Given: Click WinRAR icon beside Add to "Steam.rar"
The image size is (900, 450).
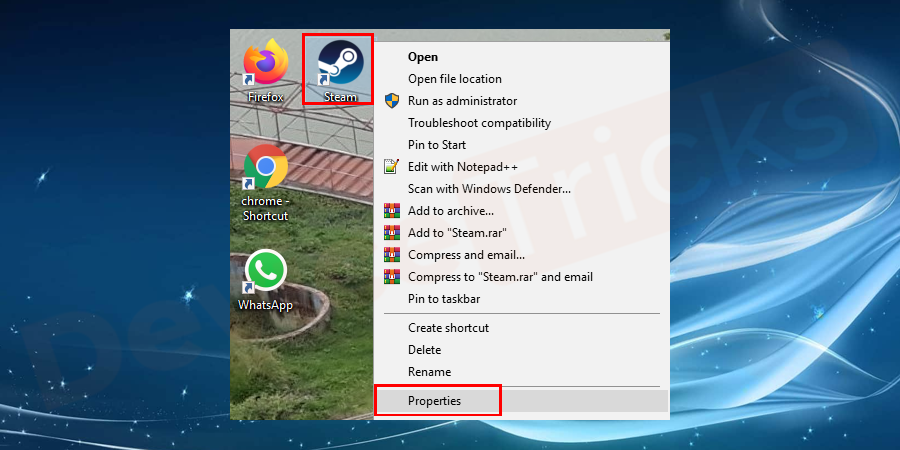Looking at the screenshot, I should point(391,232).
